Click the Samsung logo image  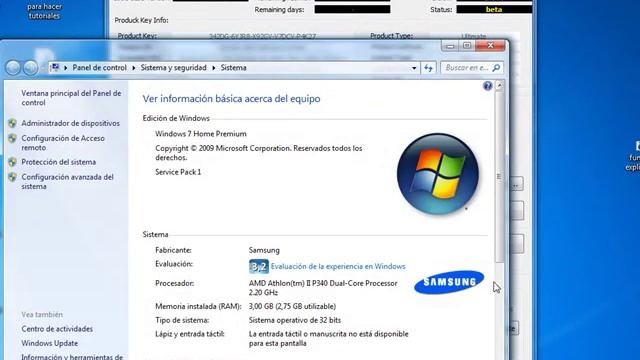pyautogui.click(x=449, y=282)
